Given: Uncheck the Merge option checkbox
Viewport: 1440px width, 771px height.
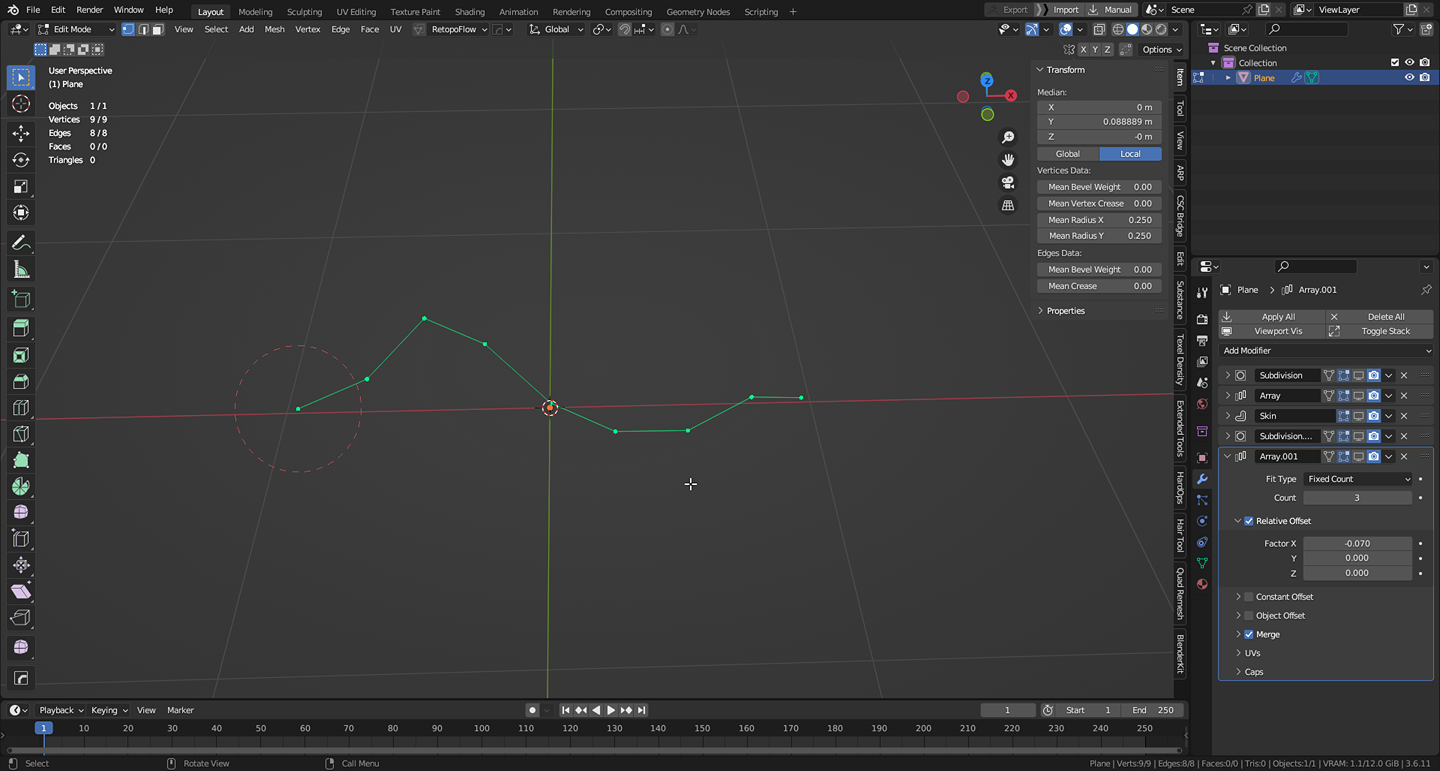Looking at the screenshot, I should click(x=1249, y=635).
